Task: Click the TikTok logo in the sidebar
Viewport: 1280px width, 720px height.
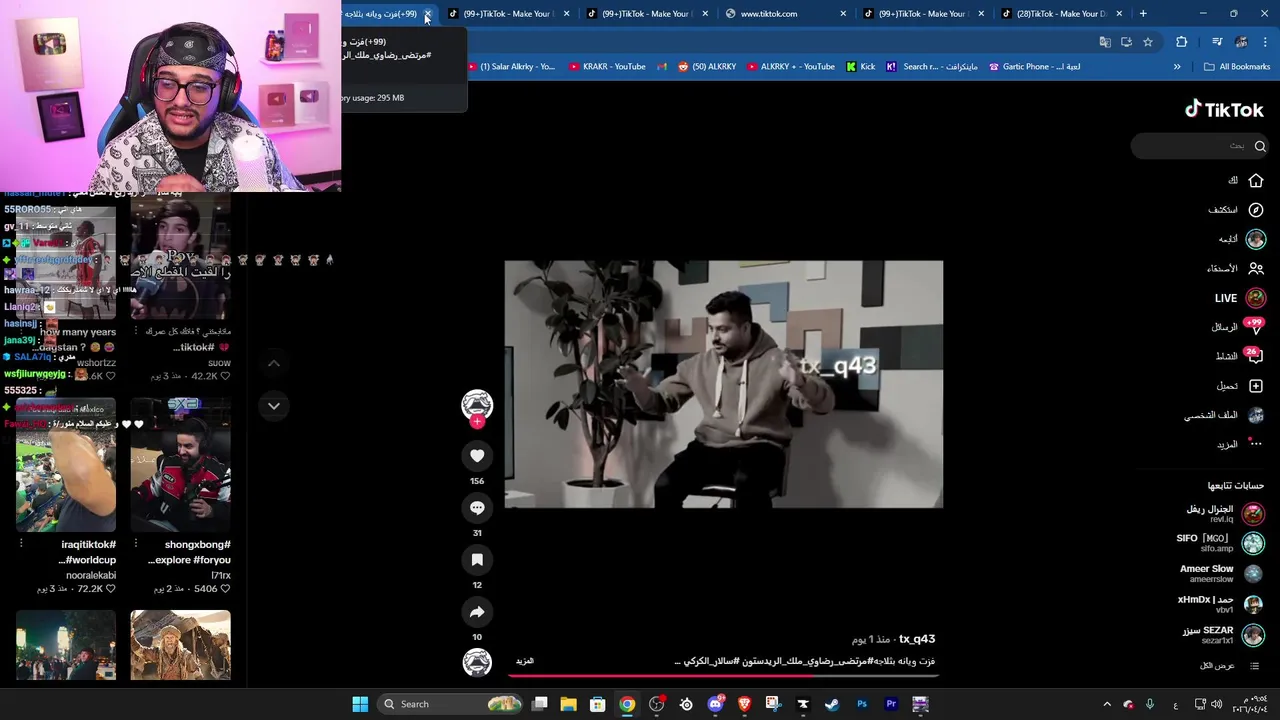Action: [x=1224, y=109]
